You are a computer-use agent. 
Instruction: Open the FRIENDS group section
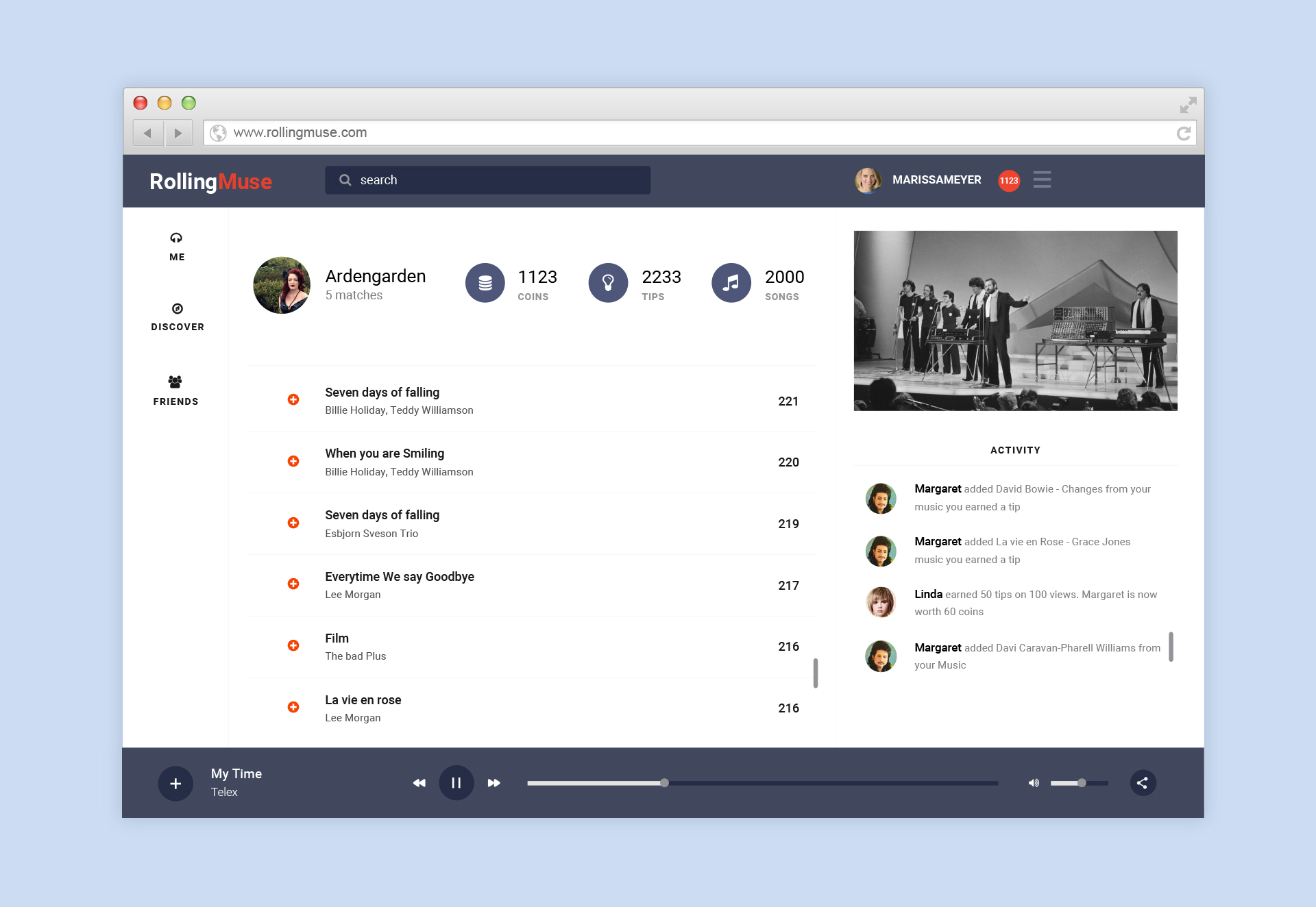click(x=175, y=390)
